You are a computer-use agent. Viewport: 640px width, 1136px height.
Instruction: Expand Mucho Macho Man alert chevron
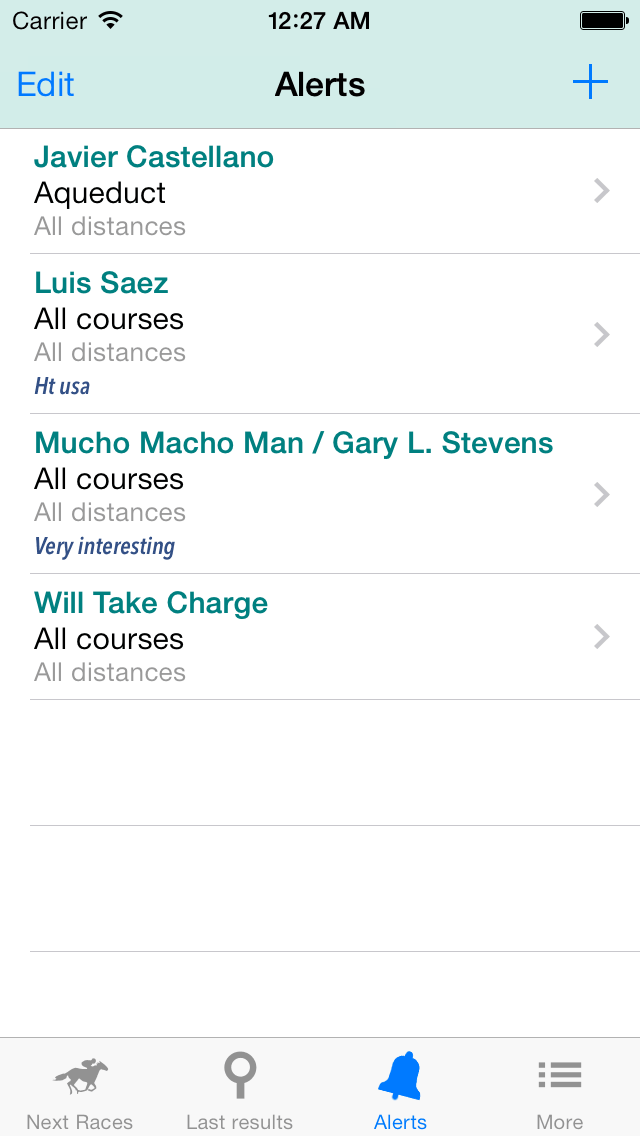[601, 494]
